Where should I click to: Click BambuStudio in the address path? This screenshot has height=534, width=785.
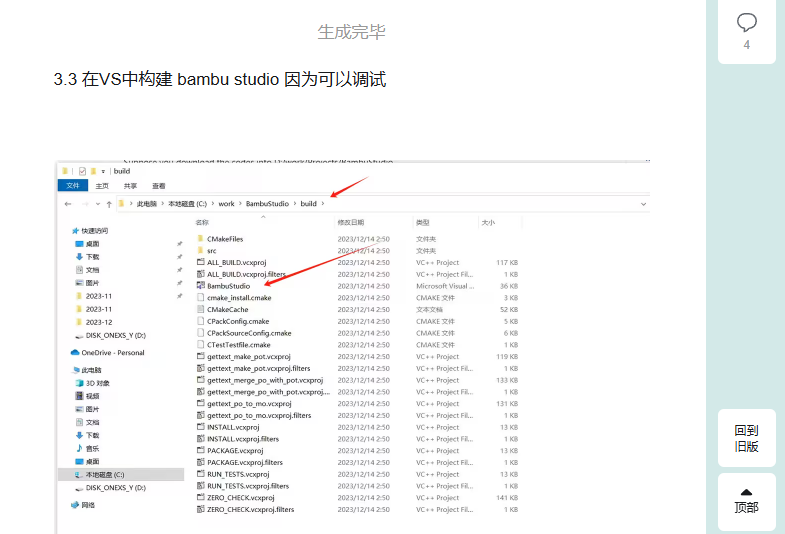click(x=267, y=204)
